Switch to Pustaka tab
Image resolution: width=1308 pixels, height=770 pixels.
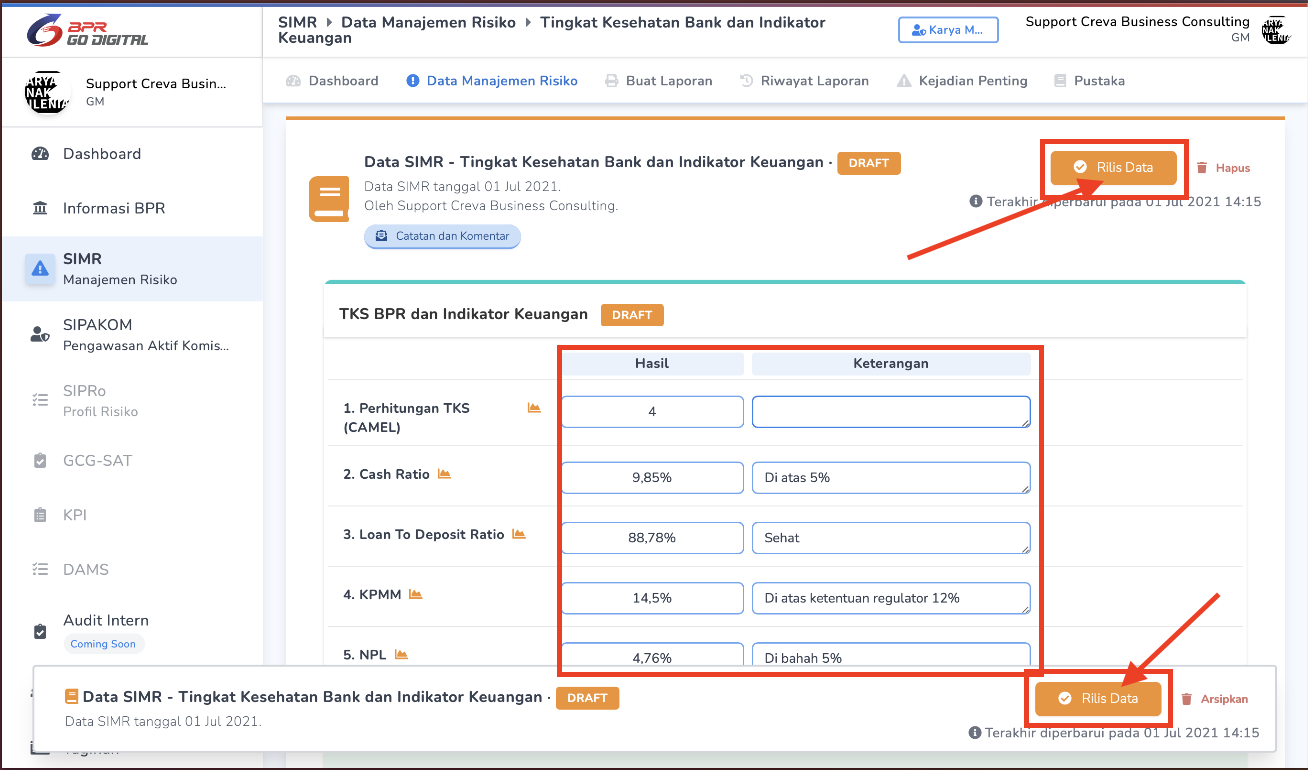point(1089,81)
